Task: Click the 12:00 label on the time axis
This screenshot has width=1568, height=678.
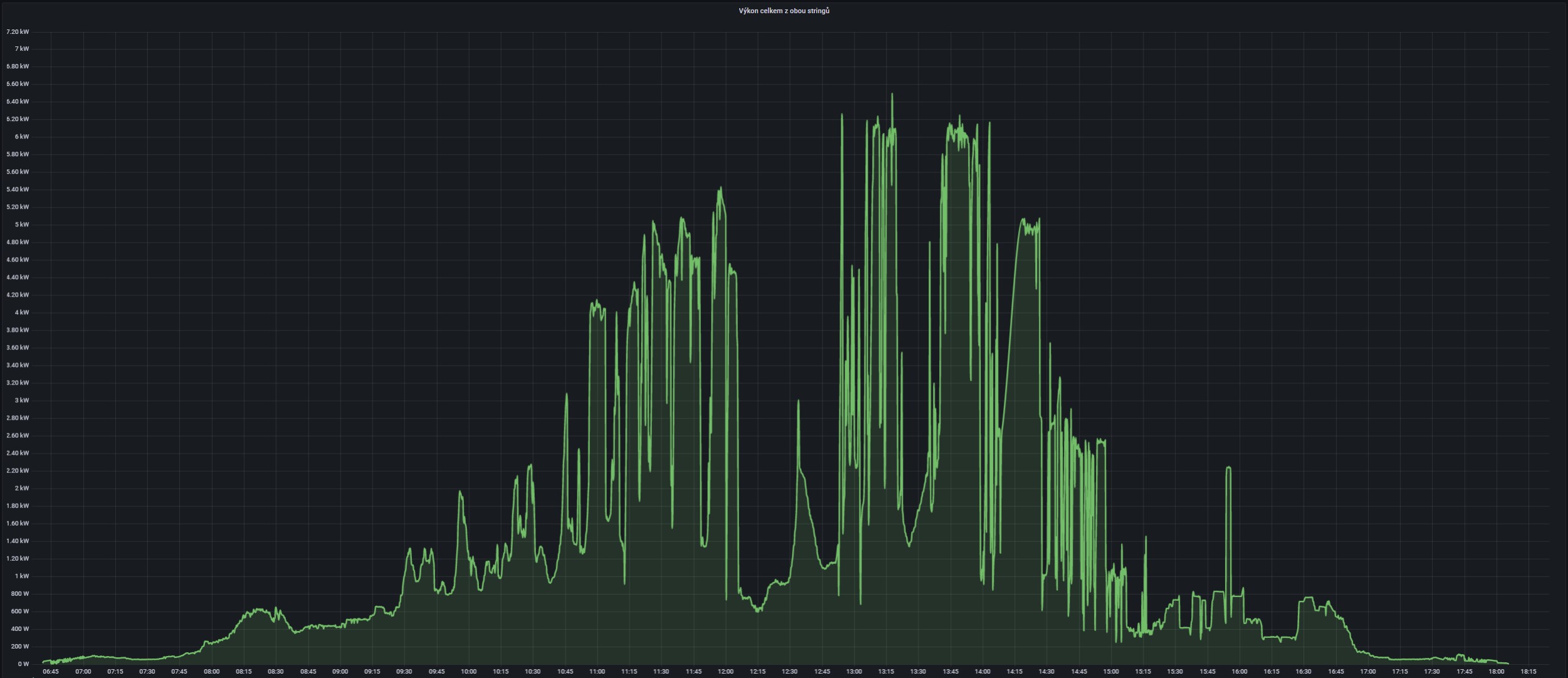Action: (x=725, y=671)
